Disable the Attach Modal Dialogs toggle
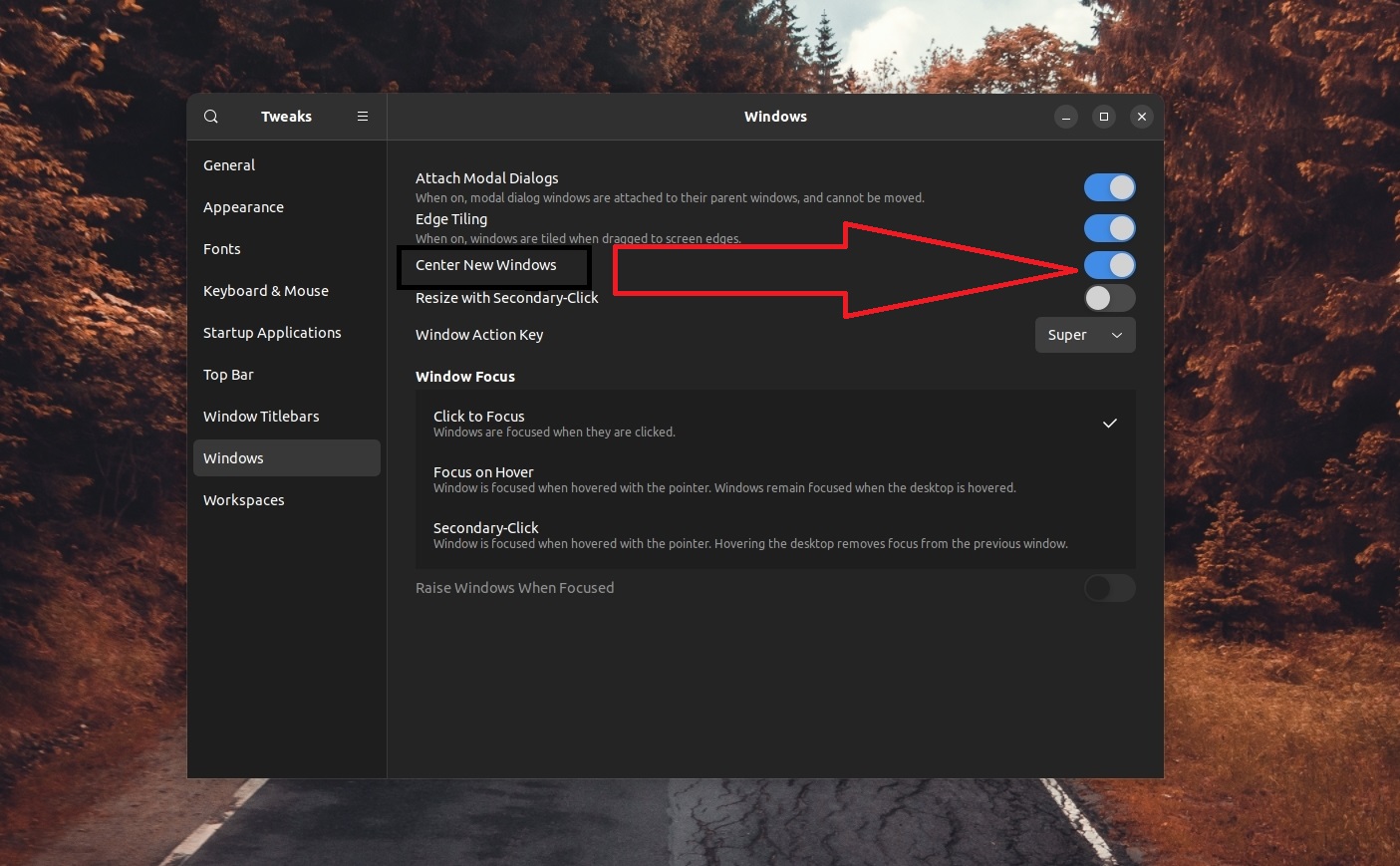Viewport: 1400px width, 866px height. (x=1109, y=187)
